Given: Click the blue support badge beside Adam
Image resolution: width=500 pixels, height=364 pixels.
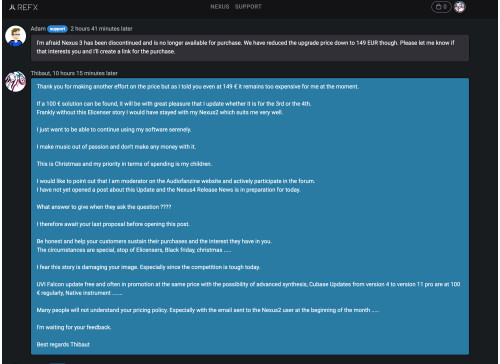Looking at the screenshot, I should tap(57, 29).
